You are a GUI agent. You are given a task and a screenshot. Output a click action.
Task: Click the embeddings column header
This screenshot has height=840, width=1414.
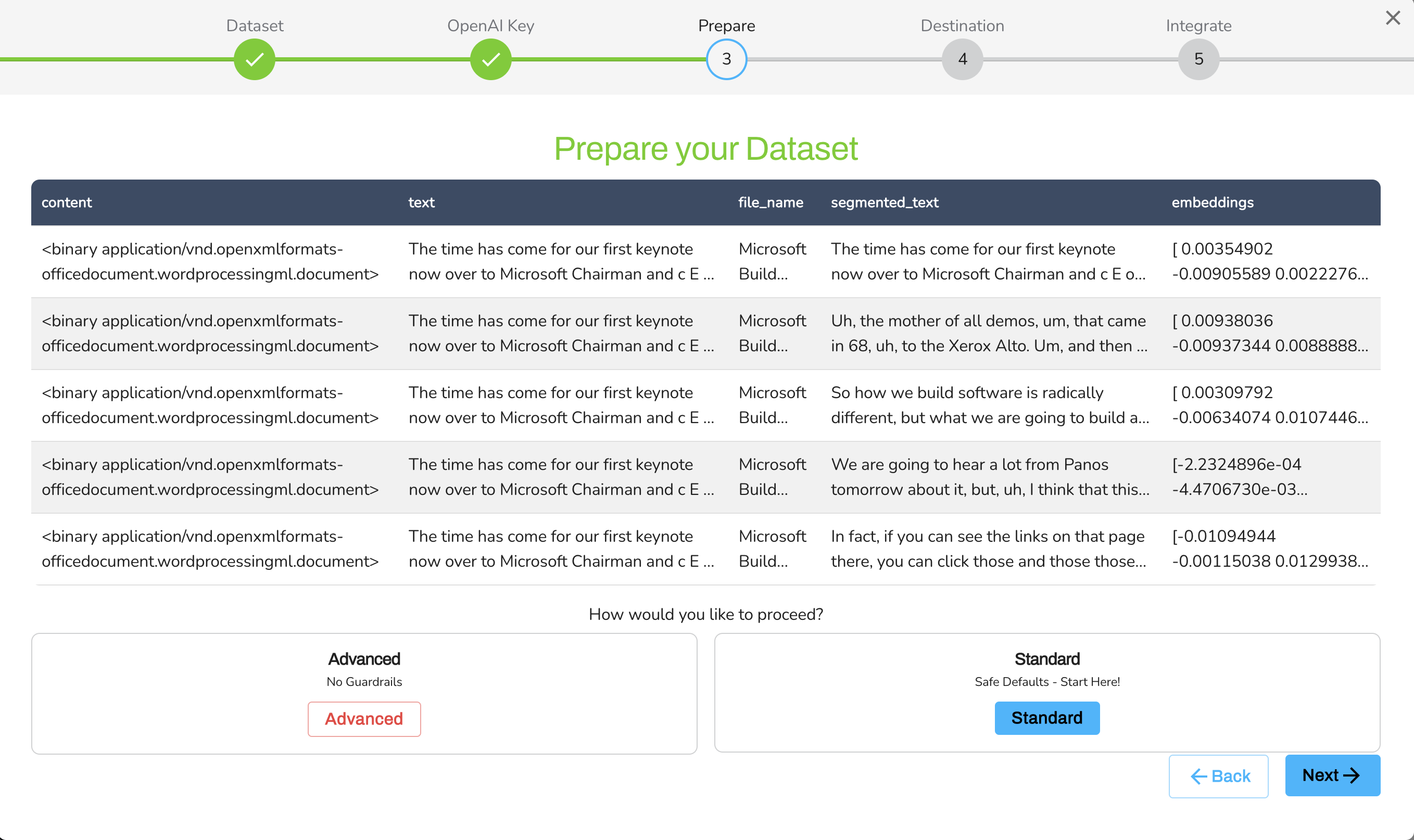[1212, 202]
